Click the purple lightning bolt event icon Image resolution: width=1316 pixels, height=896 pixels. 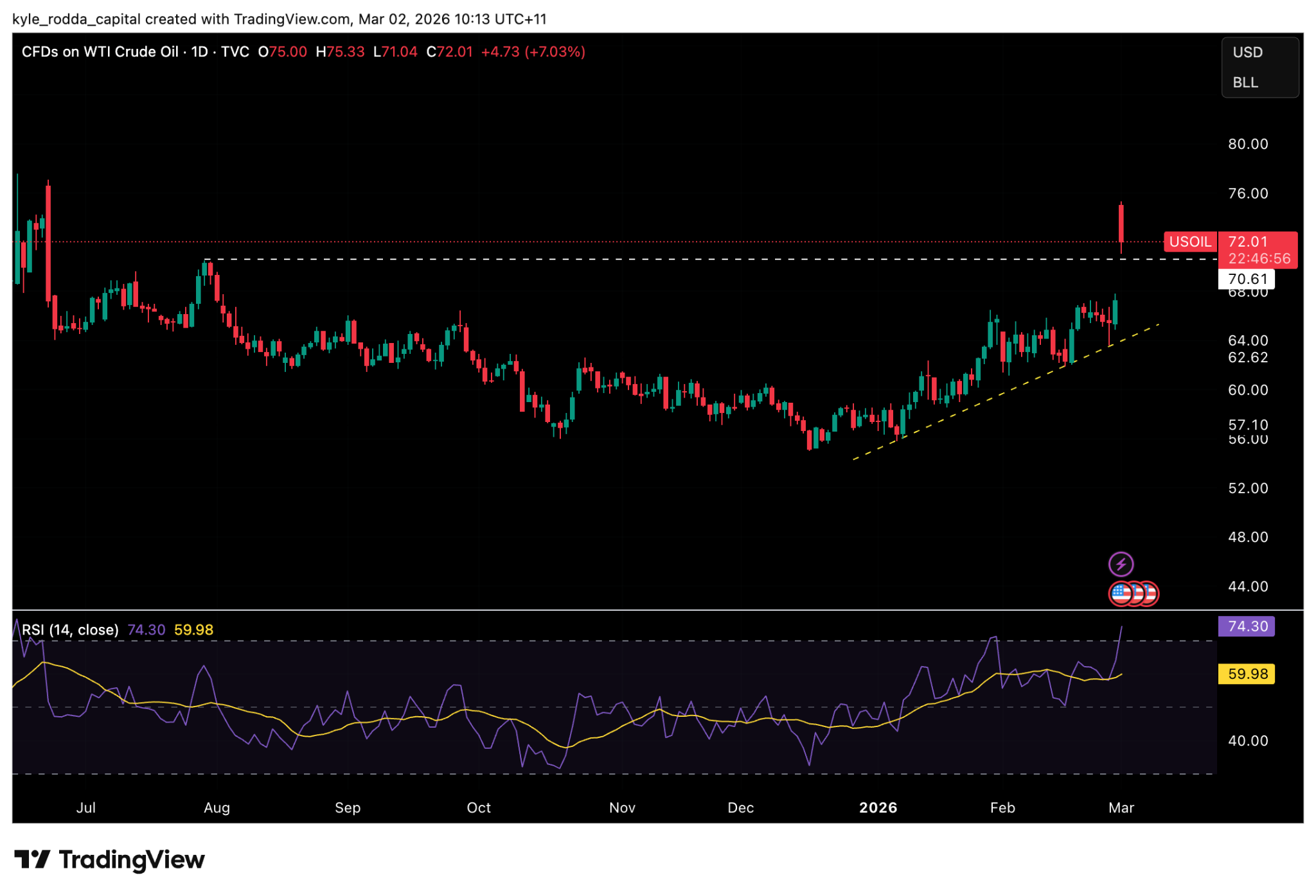[x=1121, y=565]
